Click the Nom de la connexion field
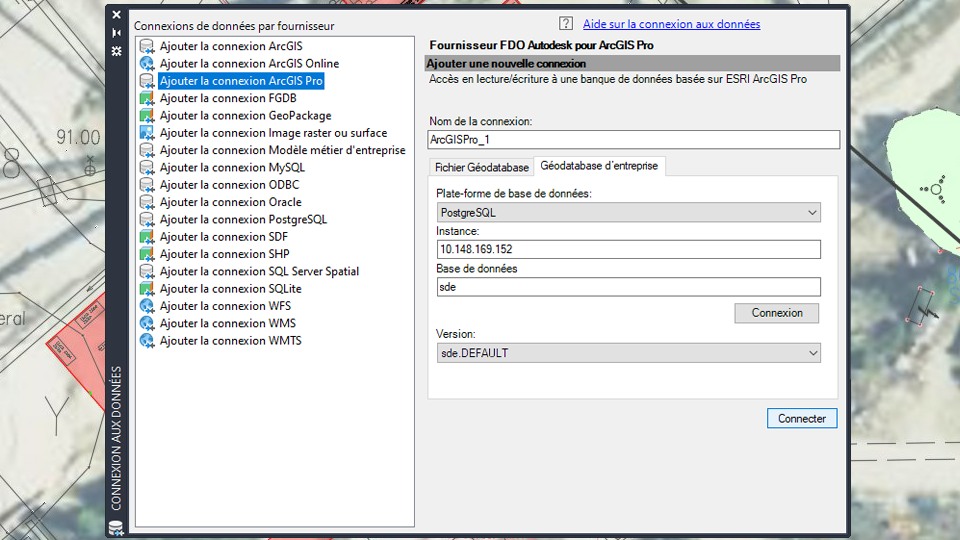Image resolution: width=960 pixels, height=540 pixels. (x=633, y=140)
